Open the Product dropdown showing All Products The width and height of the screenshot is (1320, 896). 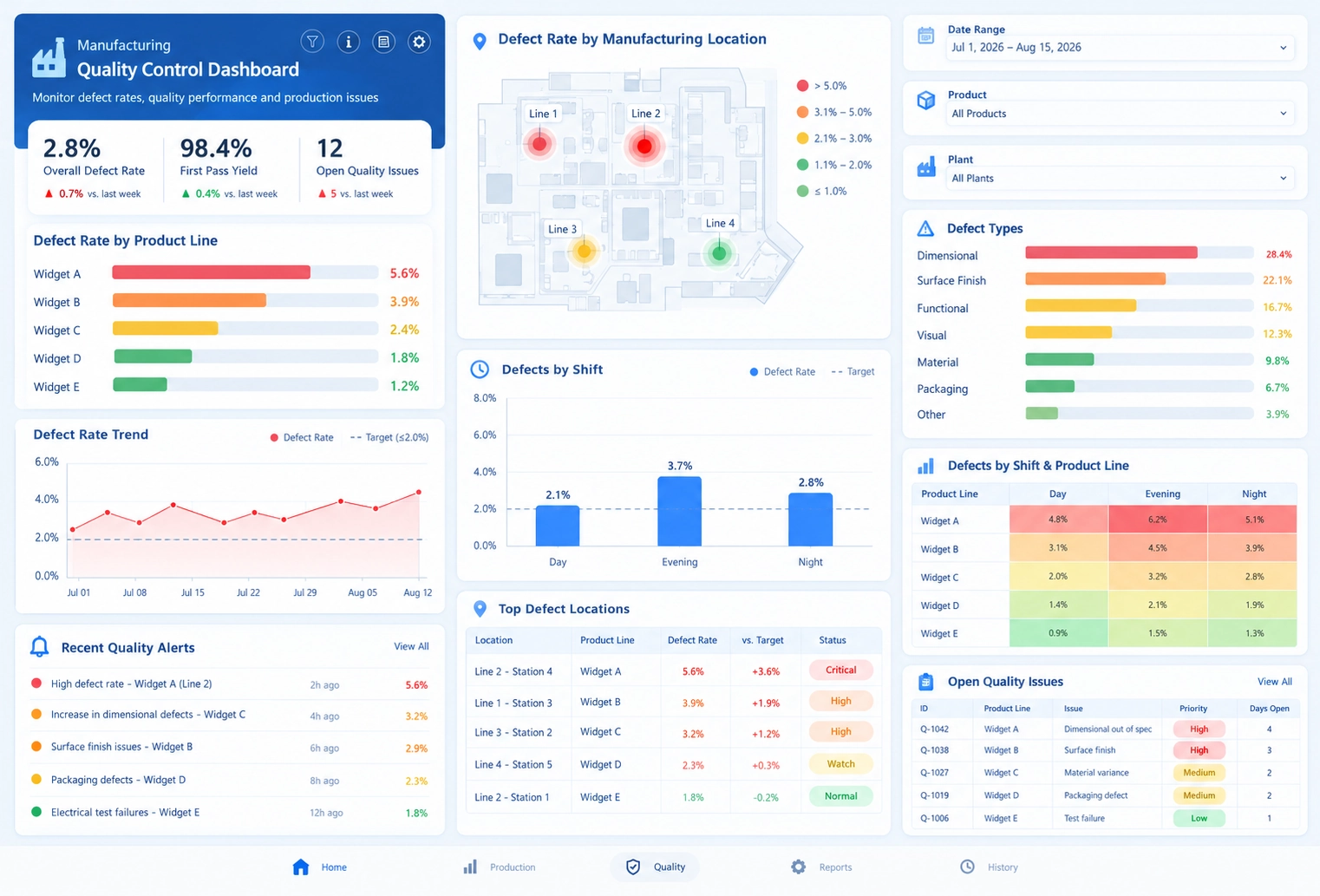[1120, 114]
